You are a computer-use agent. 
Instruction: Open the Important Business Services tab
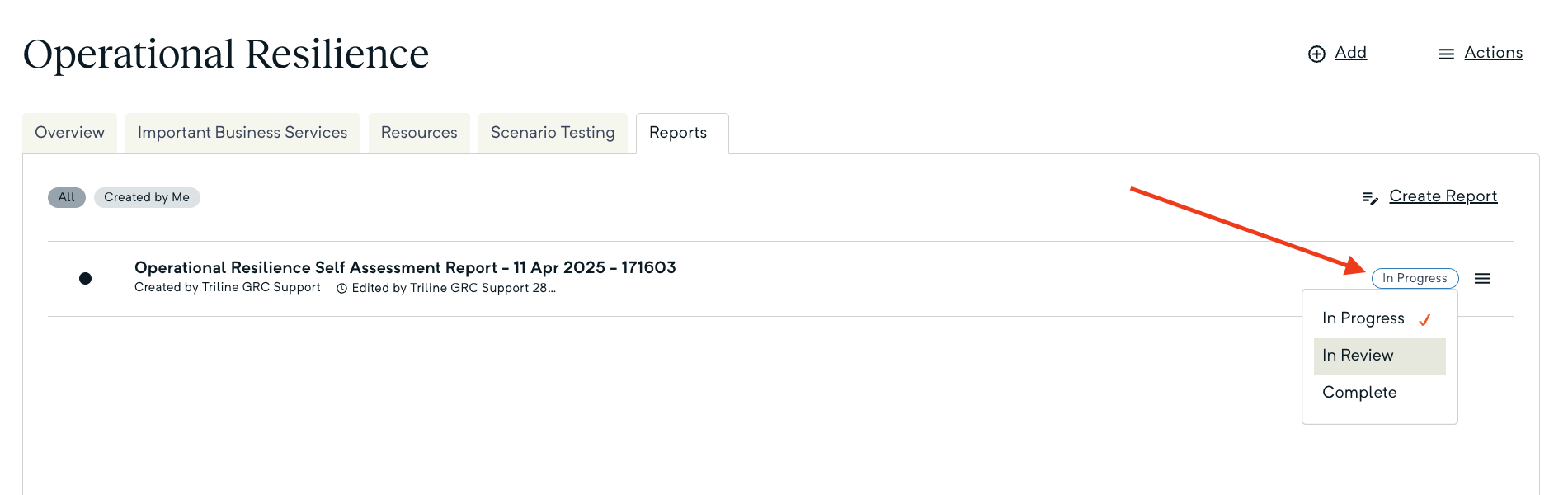(x=242, y=133)
